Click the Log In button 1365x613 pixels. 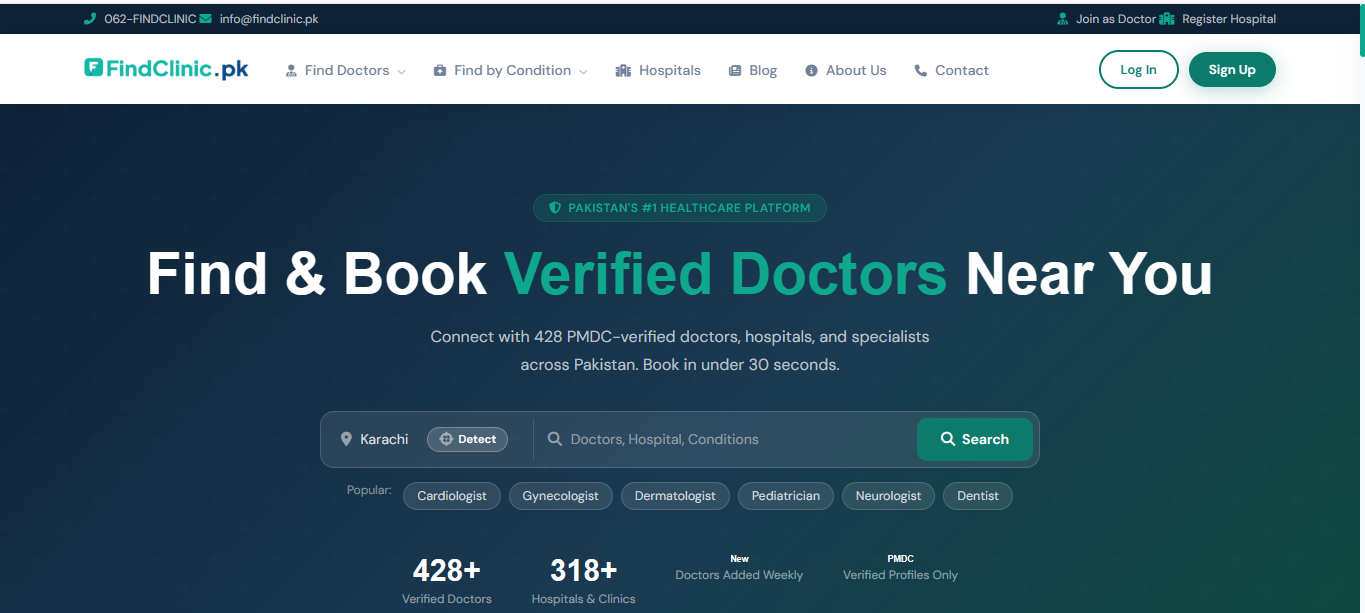coord(1138,70)
